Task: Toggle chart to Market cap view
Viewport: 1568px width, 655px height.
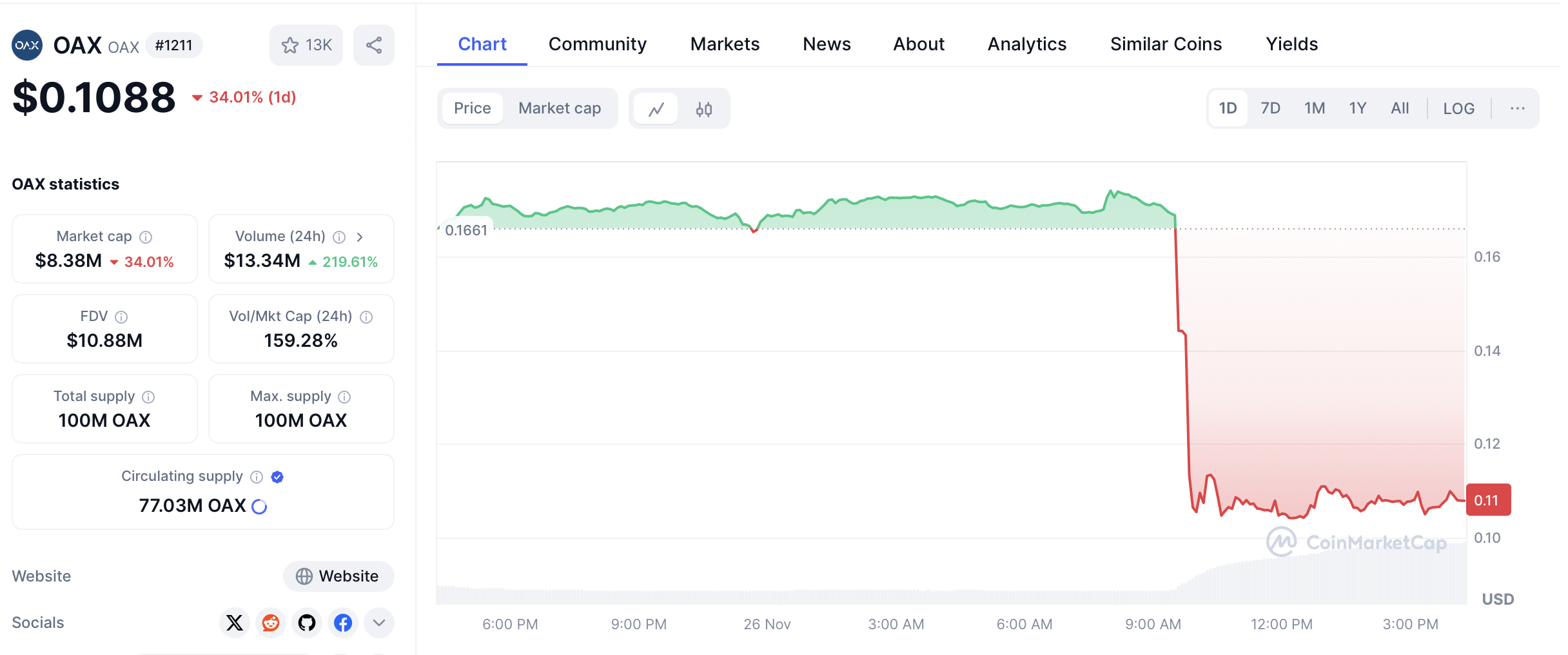Action: [559, 108]
